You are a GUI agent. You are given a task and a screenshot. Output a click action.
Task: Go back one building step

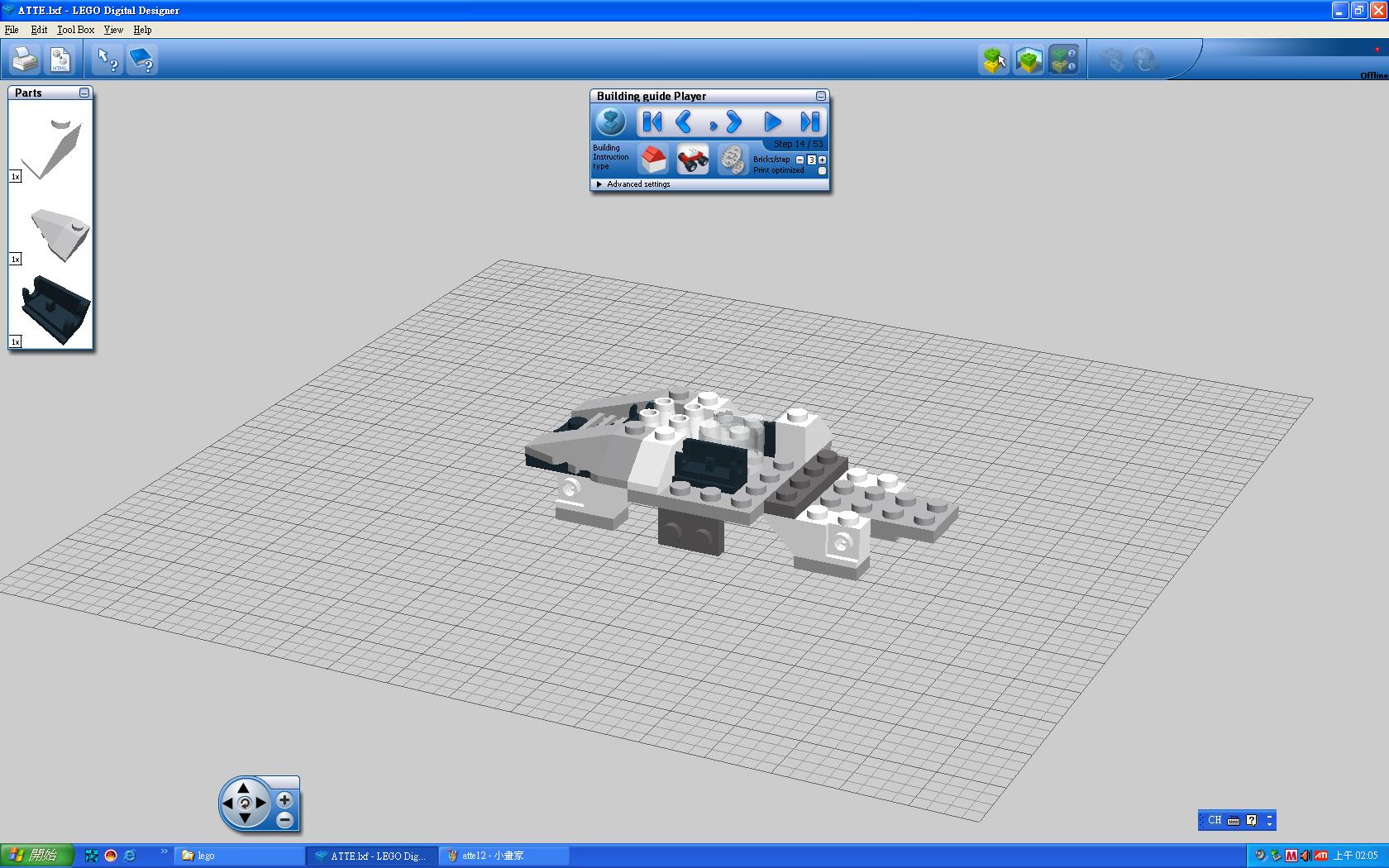[x=684, y=122]
